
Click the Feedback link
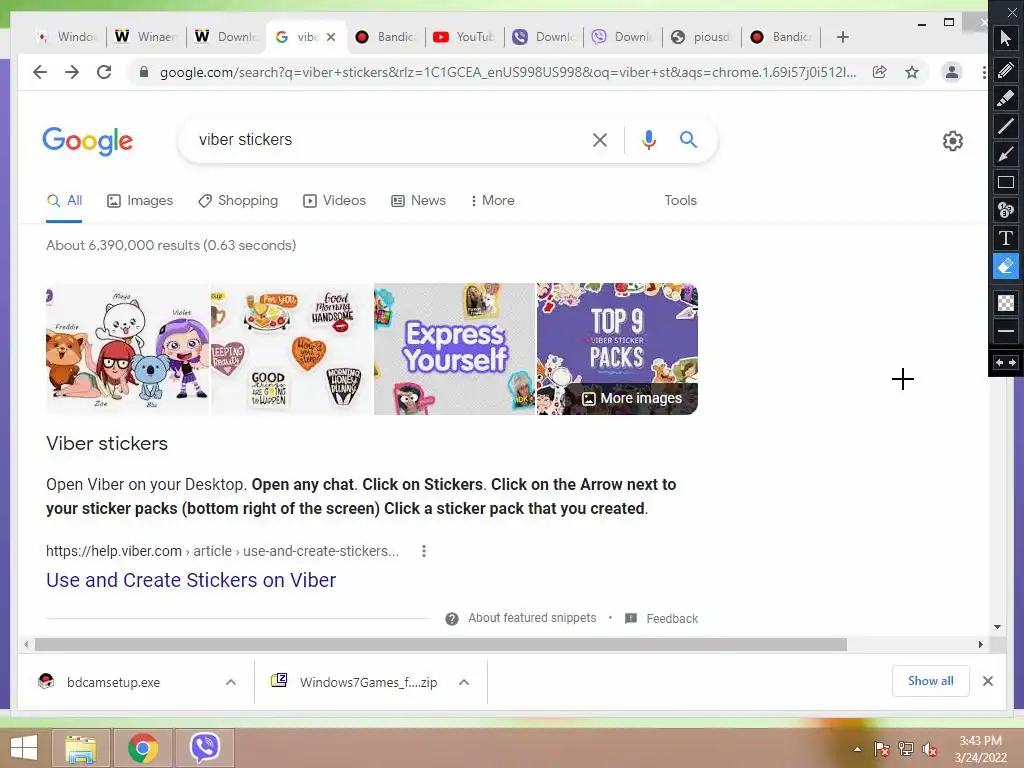tap(671, 618)
